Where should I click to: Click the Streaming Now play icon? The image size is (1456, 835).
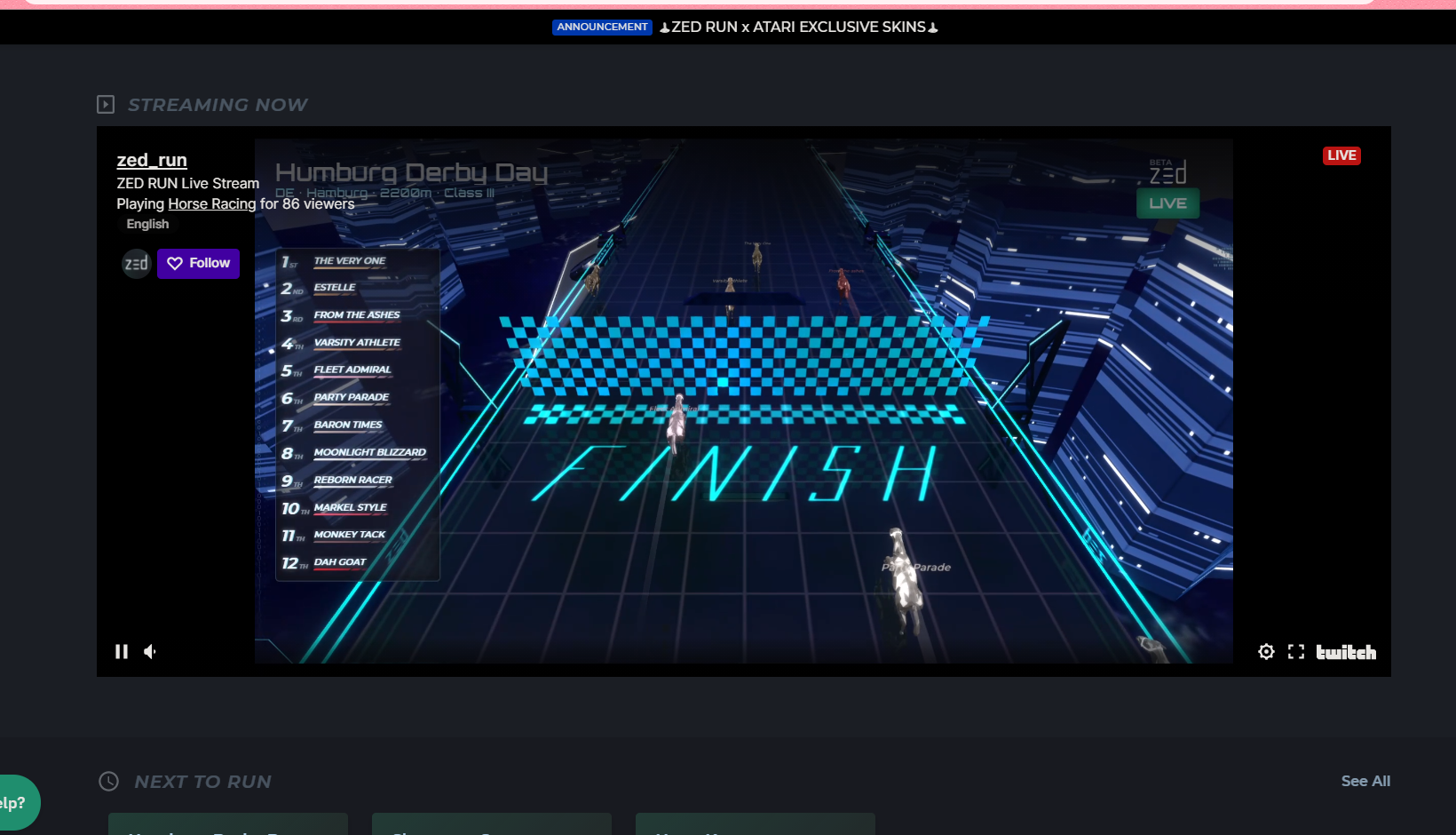[x=106, y=105]
